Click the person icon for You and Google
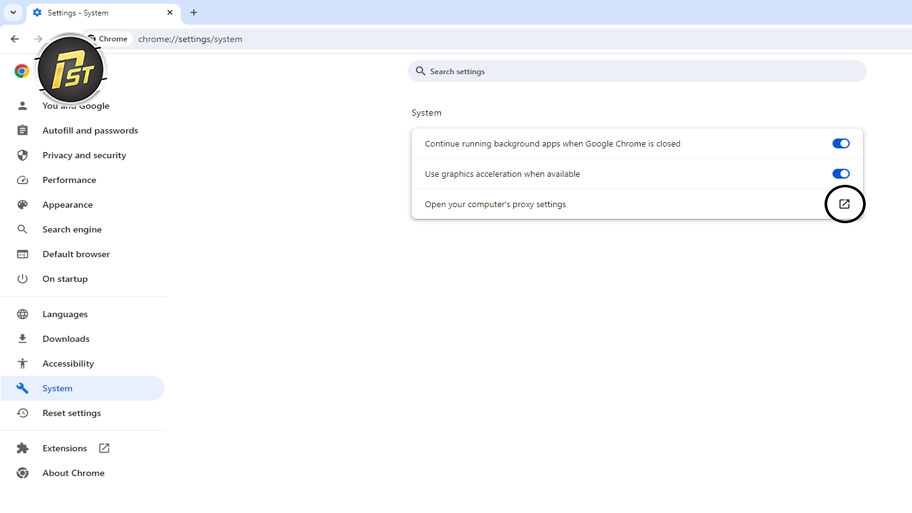 click(22, 106)
